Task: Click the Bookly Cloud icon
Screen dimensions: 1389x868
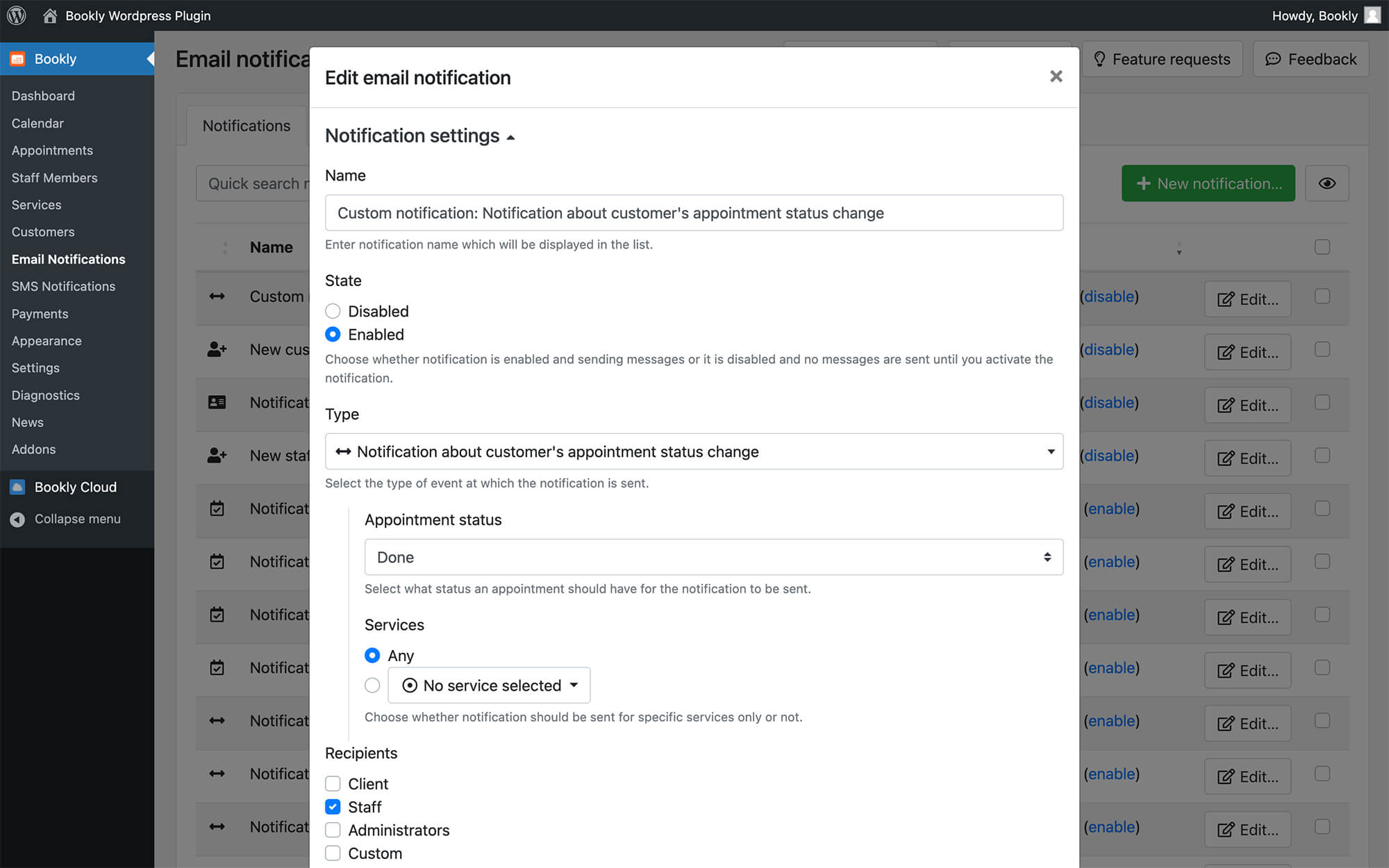Action: coord(17,487)
